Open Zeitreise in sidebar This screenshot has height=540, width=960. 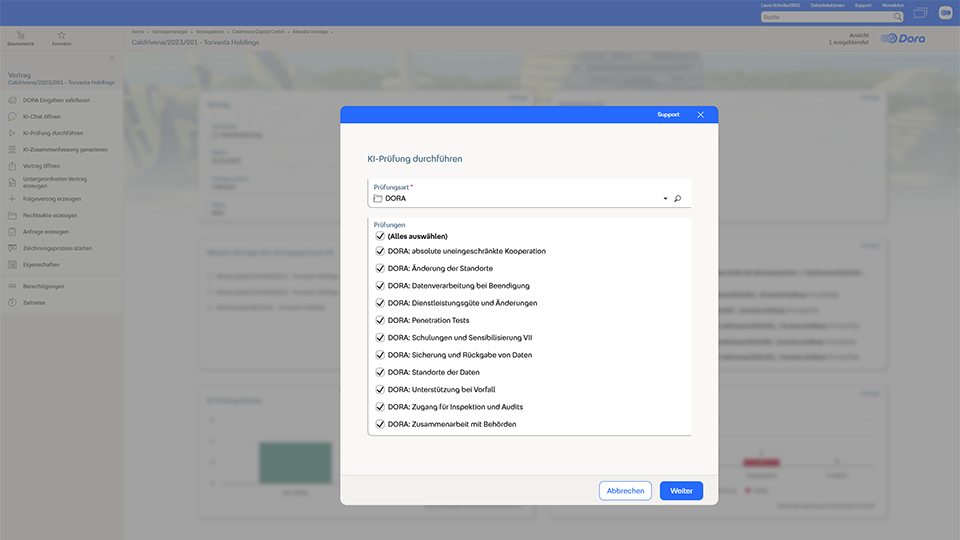click(x=34, y=303)
